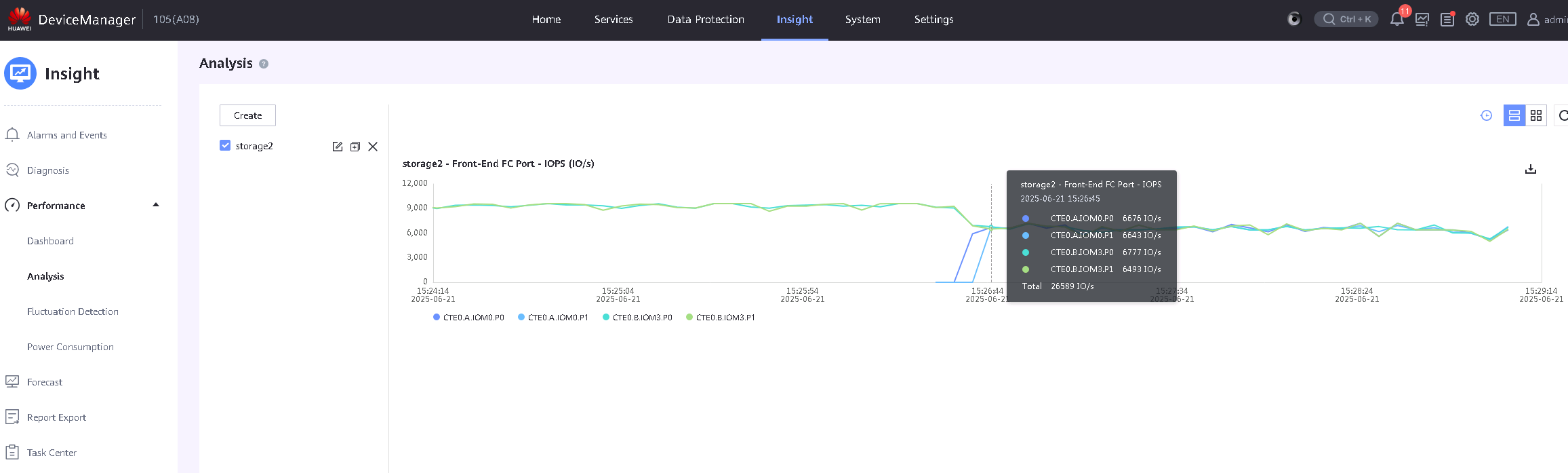This screenshot has width=1568, height=473.
Task: Click the Huawei logo in the header
Action: (x=20, y=19)
